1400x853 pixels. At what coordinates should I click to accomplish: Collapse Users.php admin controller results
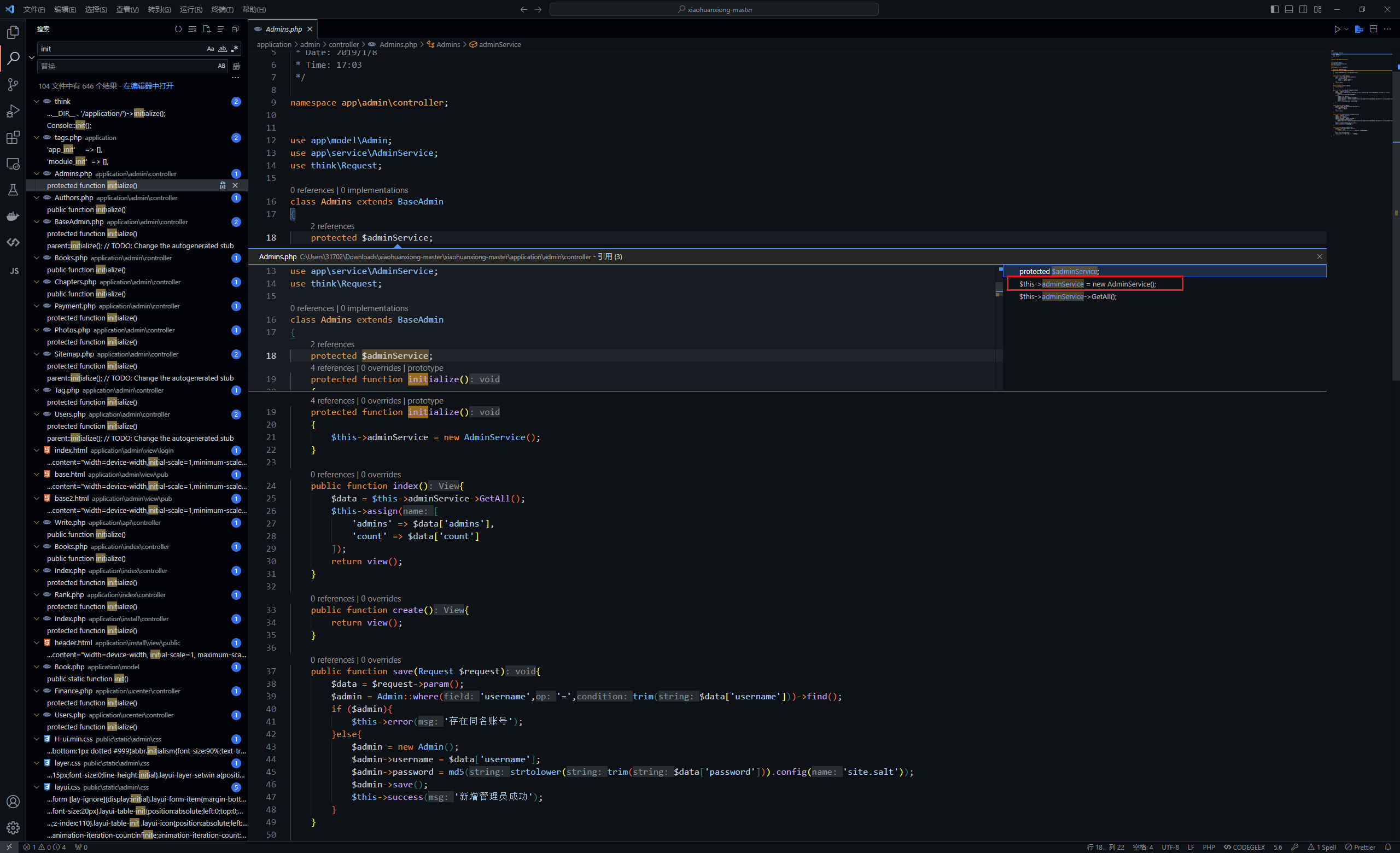pos(36,414)
